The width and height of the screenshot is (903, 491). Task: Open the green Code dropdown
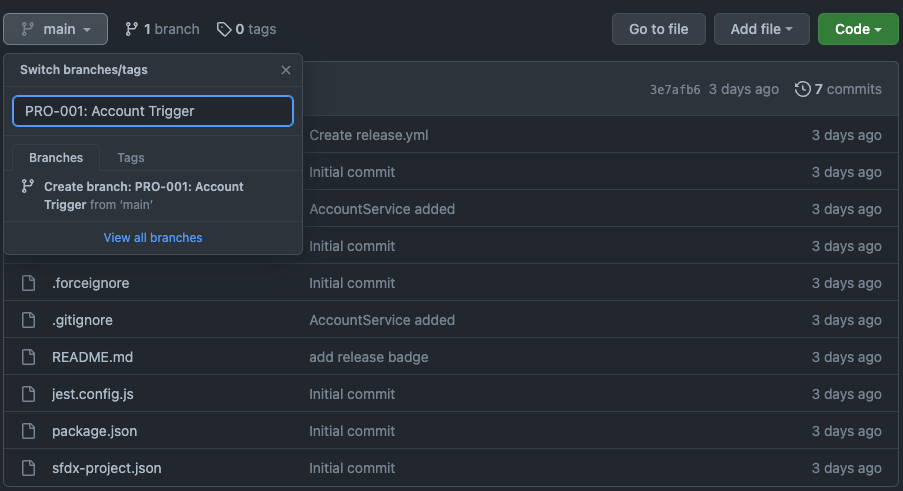(x=858, y=29)
